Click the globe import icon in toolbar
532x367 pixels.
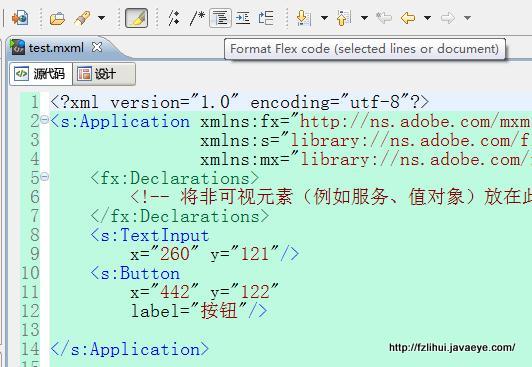coord(20,18)
